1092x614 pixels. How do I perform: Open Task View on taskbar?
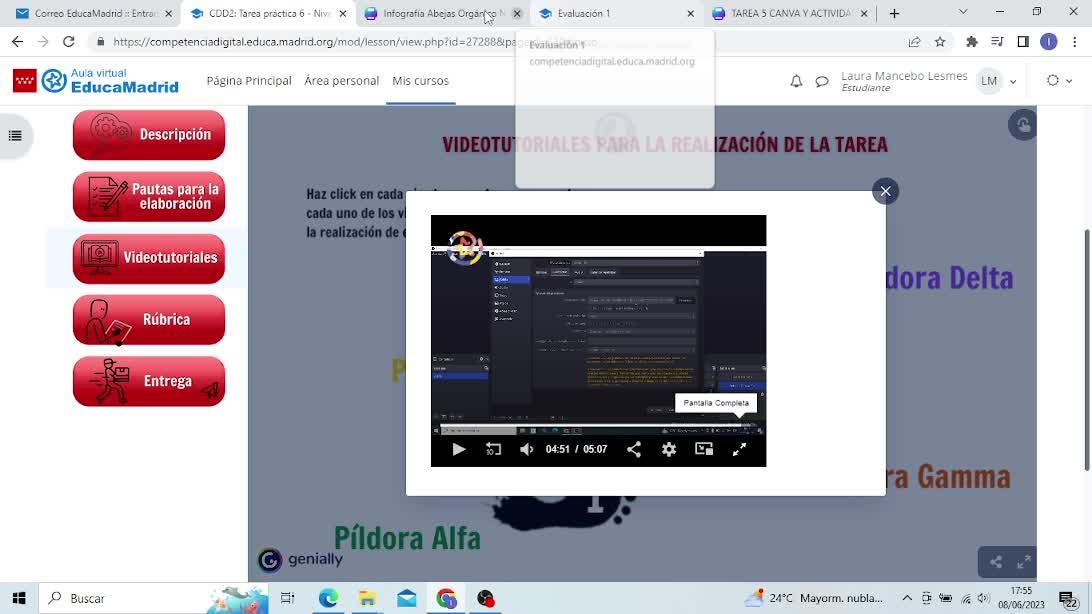[287, 598]
